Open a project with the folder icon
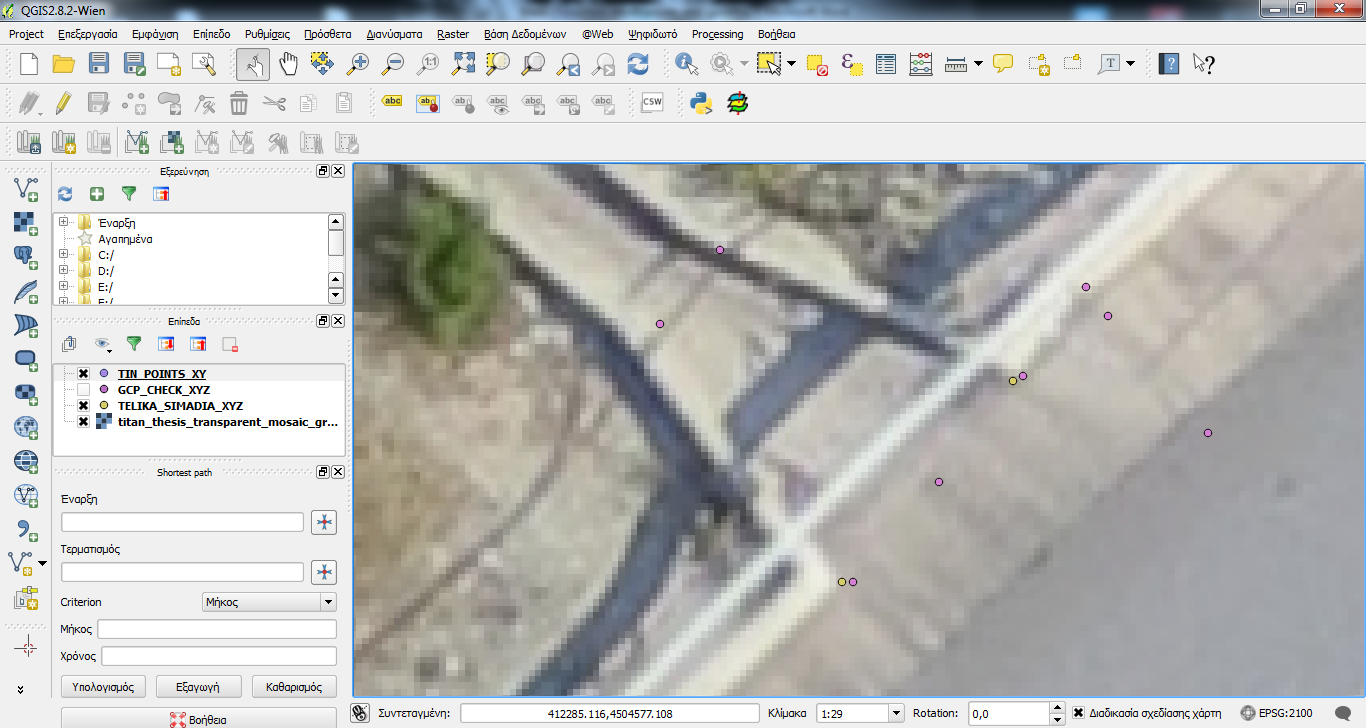1366x728 pixels. 64,64
